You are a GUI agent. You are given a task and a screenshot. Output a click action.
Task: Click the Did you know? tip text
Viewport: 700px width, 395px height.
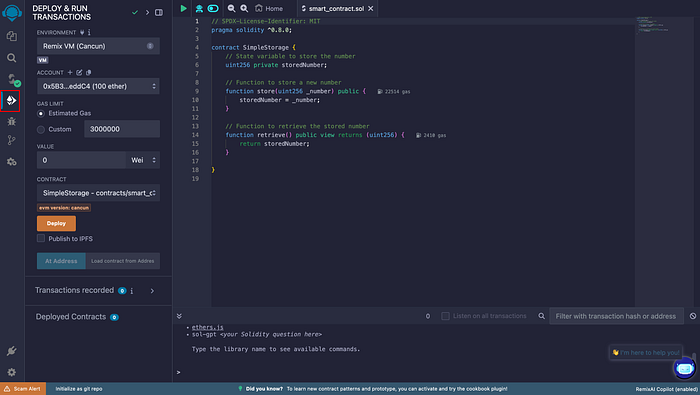[376, 389]
